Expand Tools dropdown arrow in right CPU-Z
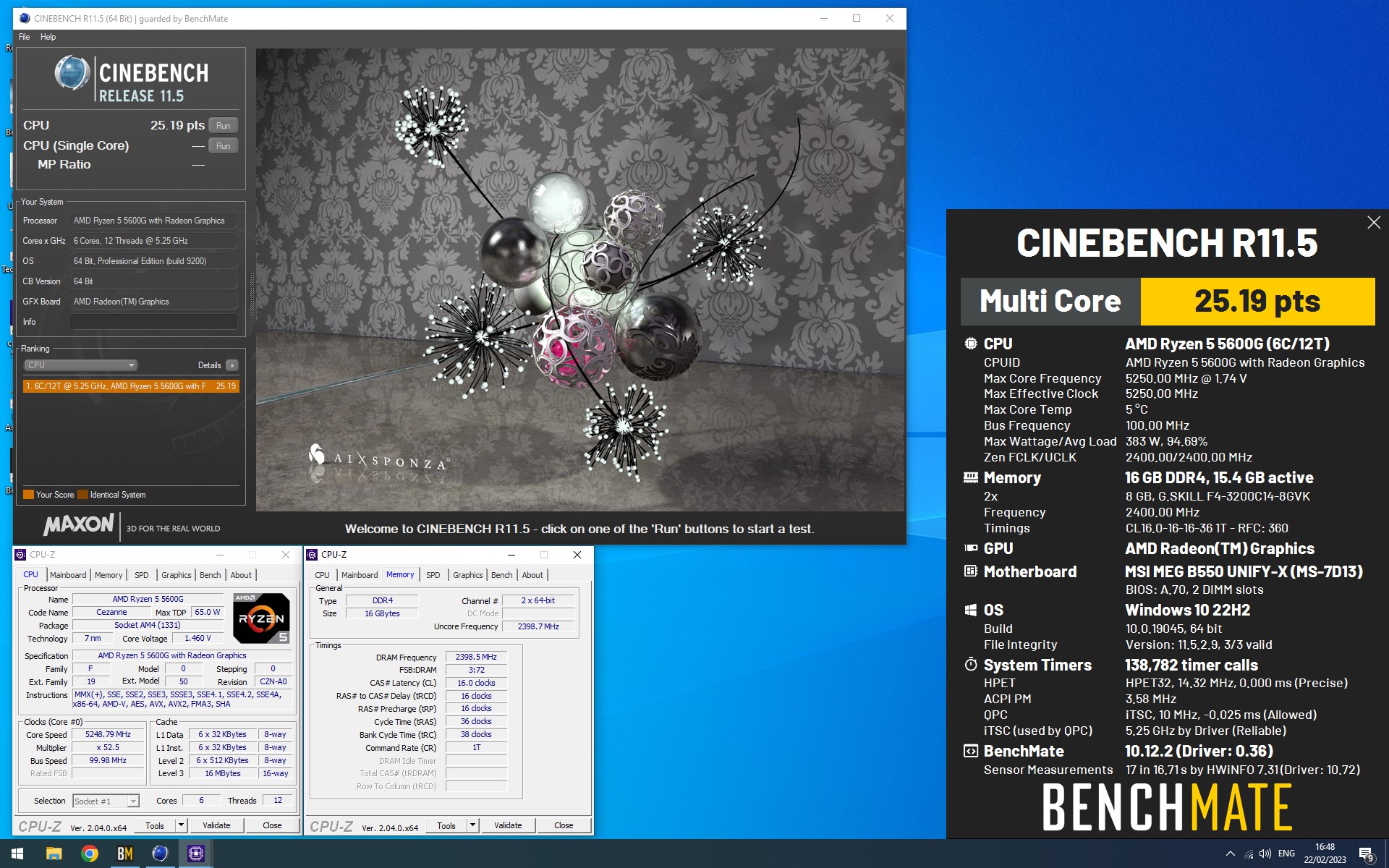This screenshot has width=1389, height=868. (x=472, y=825)
